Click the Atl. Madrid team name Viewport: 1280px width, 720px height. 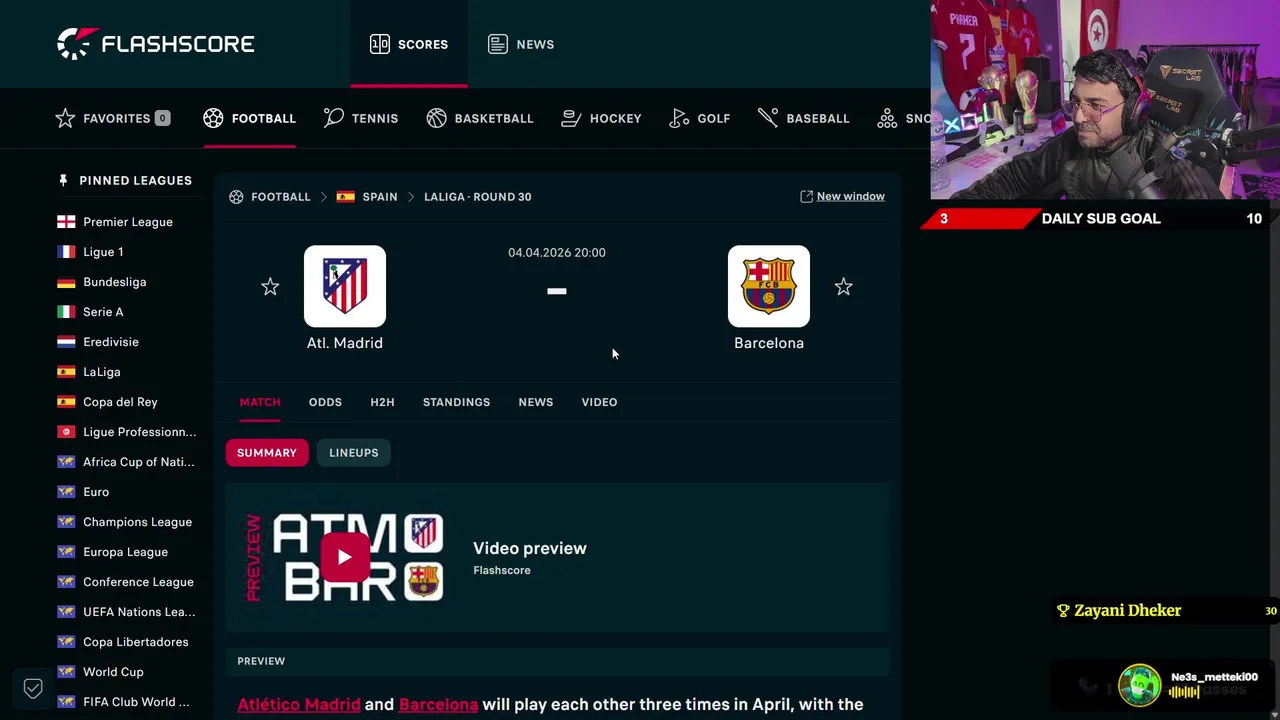tap(345, 343)
